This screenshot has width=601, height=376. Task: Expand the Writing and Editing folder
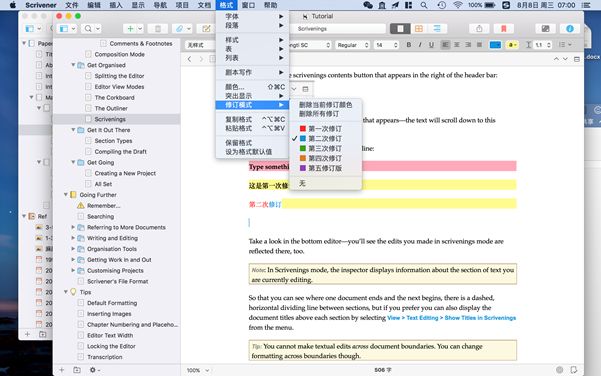point(73,238)
